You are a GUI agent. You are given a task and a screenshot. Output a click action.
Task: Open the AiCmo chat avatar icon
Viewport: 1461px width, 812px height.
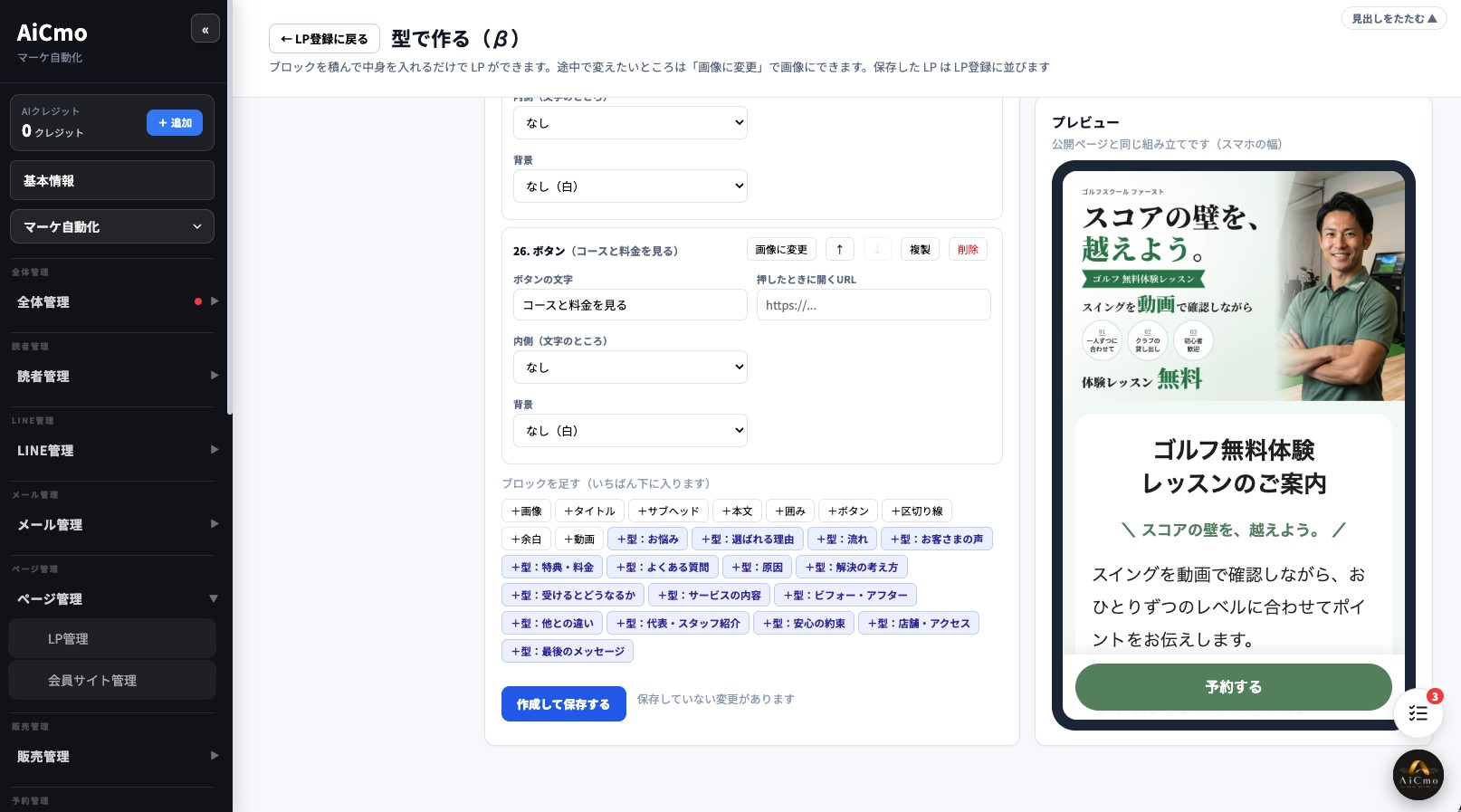1418,775
